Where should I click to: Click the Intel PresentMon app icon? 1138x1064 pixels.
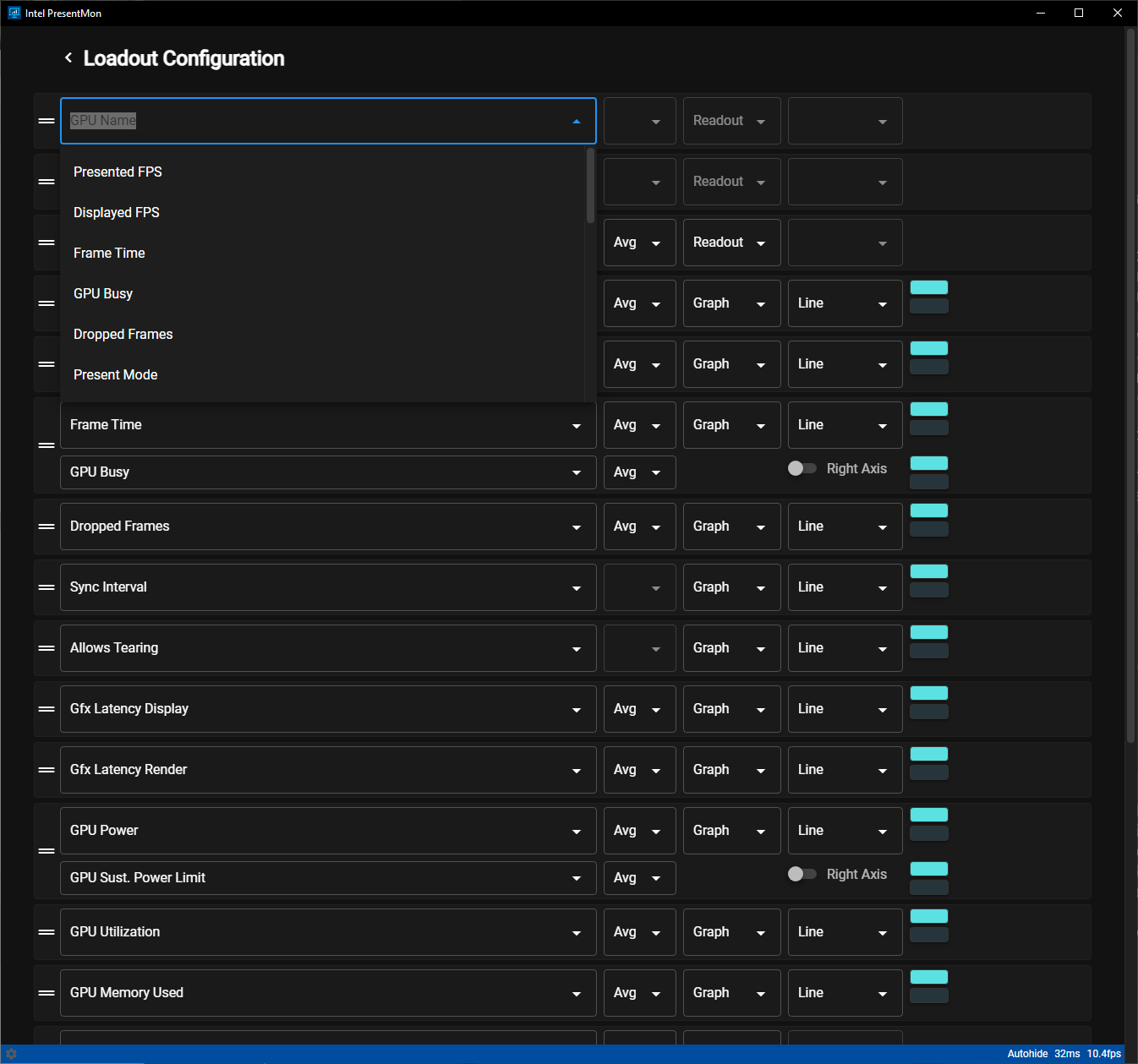[x=14, y=13]
